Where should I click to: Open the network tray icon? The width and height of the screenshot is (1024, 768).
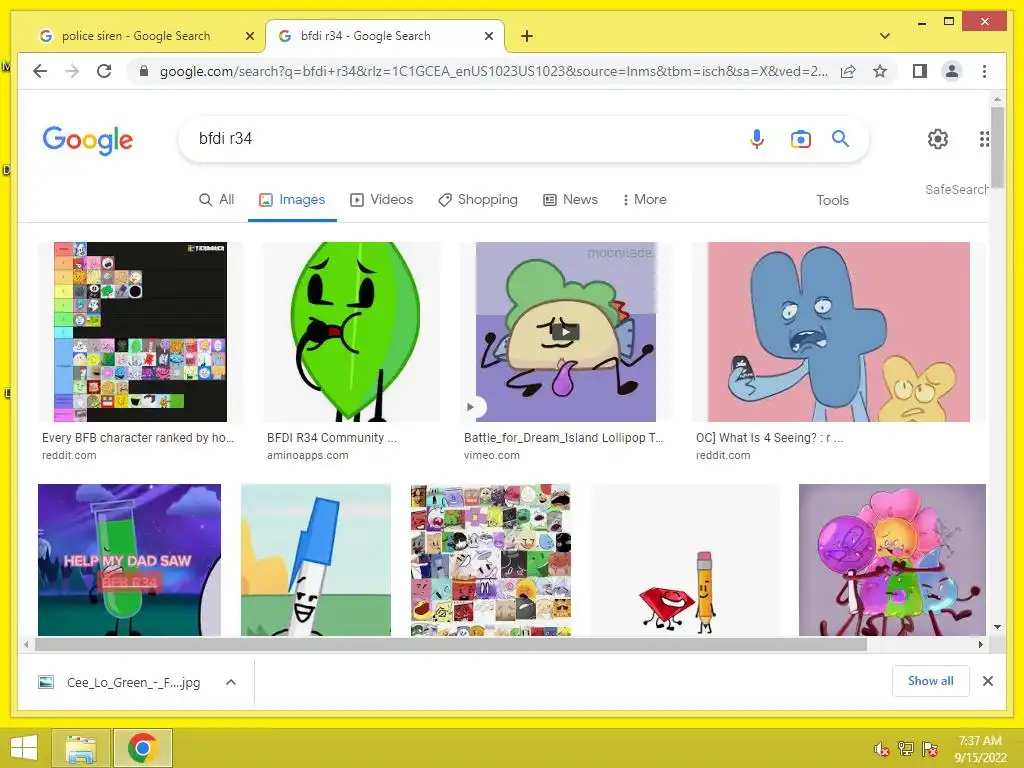click(x=906, y=749)
